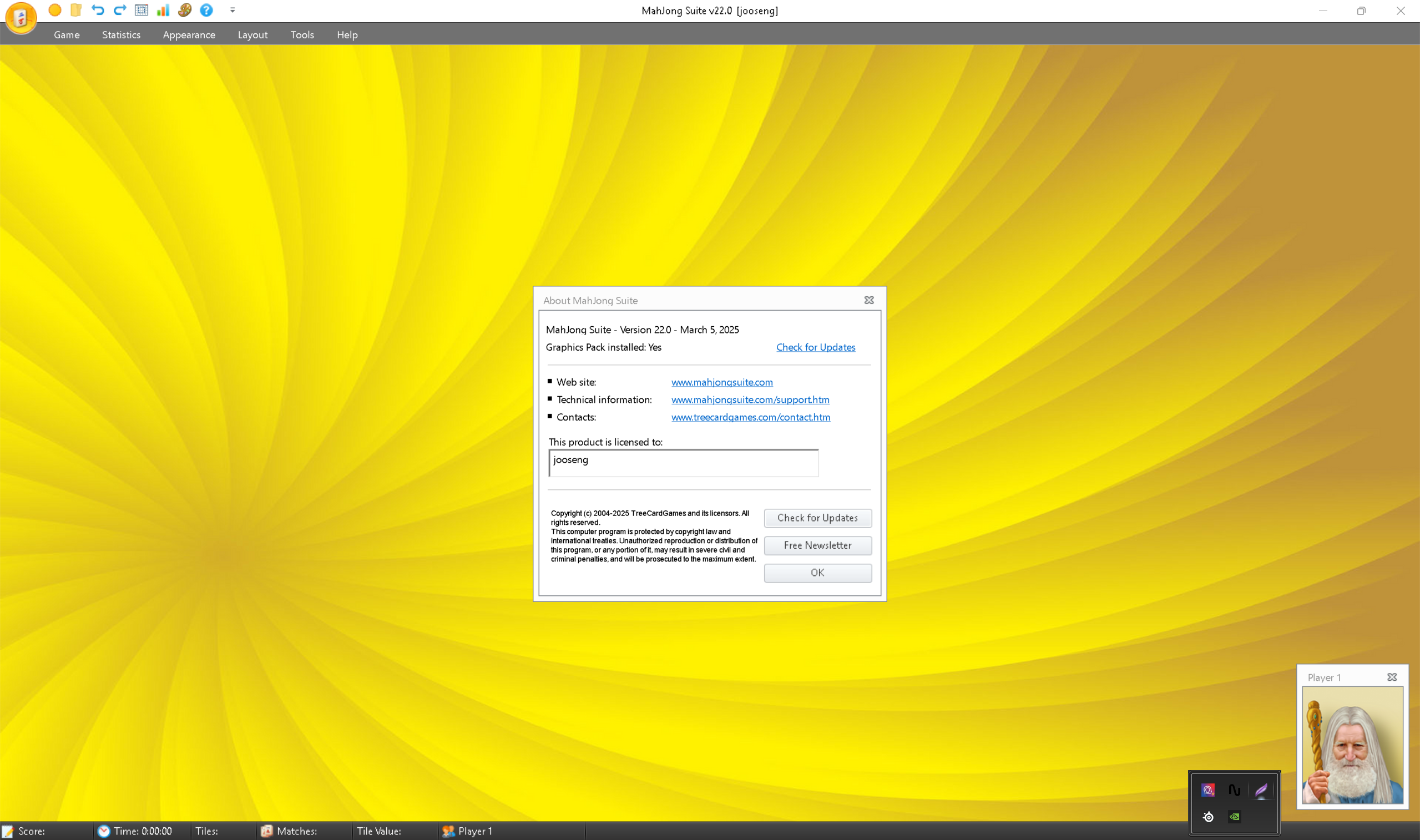The width and height of the screenshot is (1420, 840).
Task: Open the MahJong Suite application orb menu
Action: [x=21, y=18]
